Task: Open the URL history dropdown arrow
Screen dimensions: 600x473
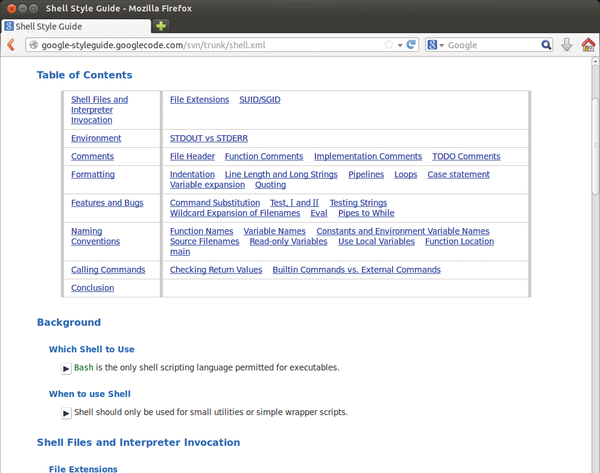Action: click(400, 45)
